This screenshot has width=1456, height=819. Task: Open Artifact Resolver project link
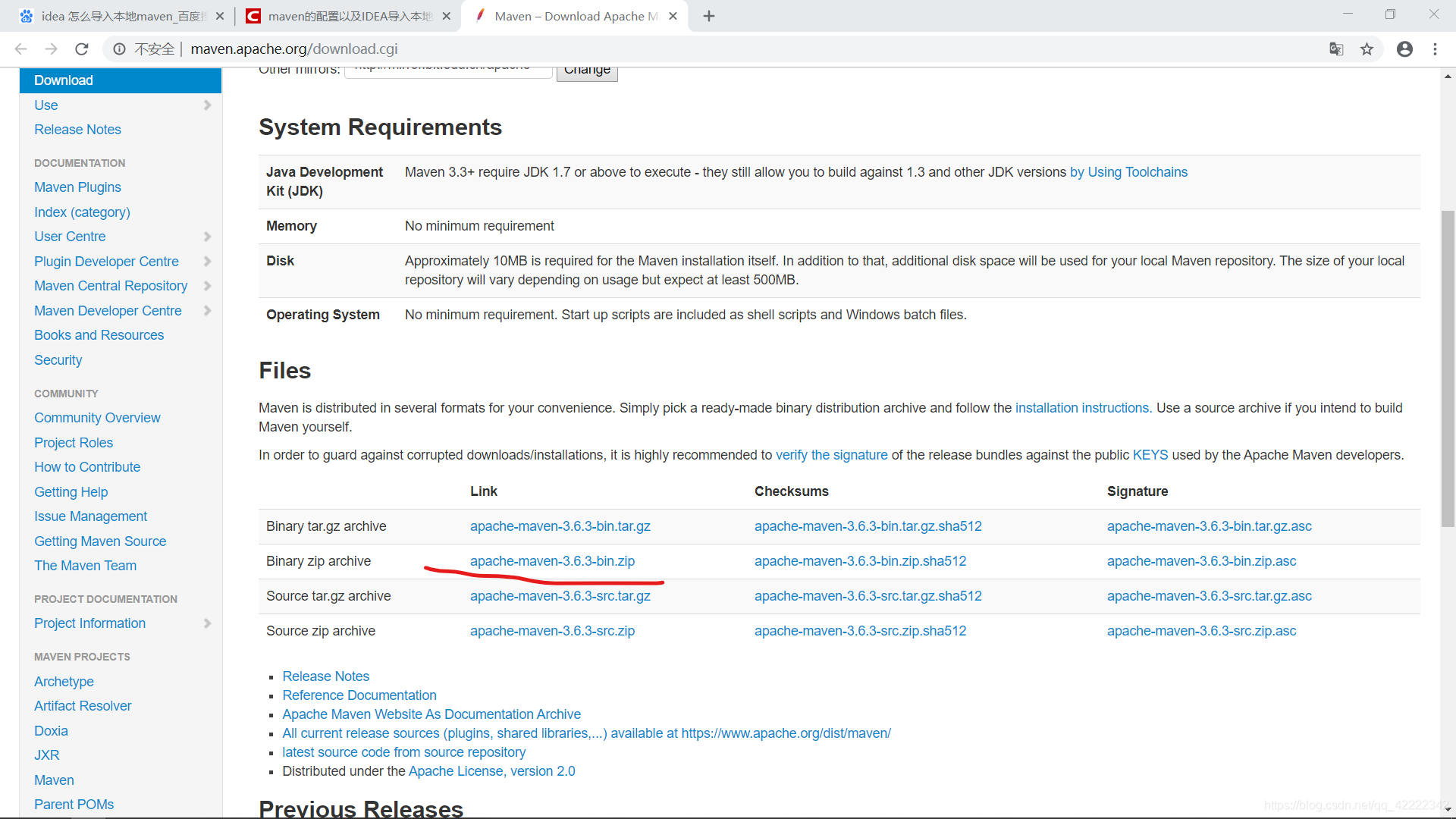click(x=83, y=706)
